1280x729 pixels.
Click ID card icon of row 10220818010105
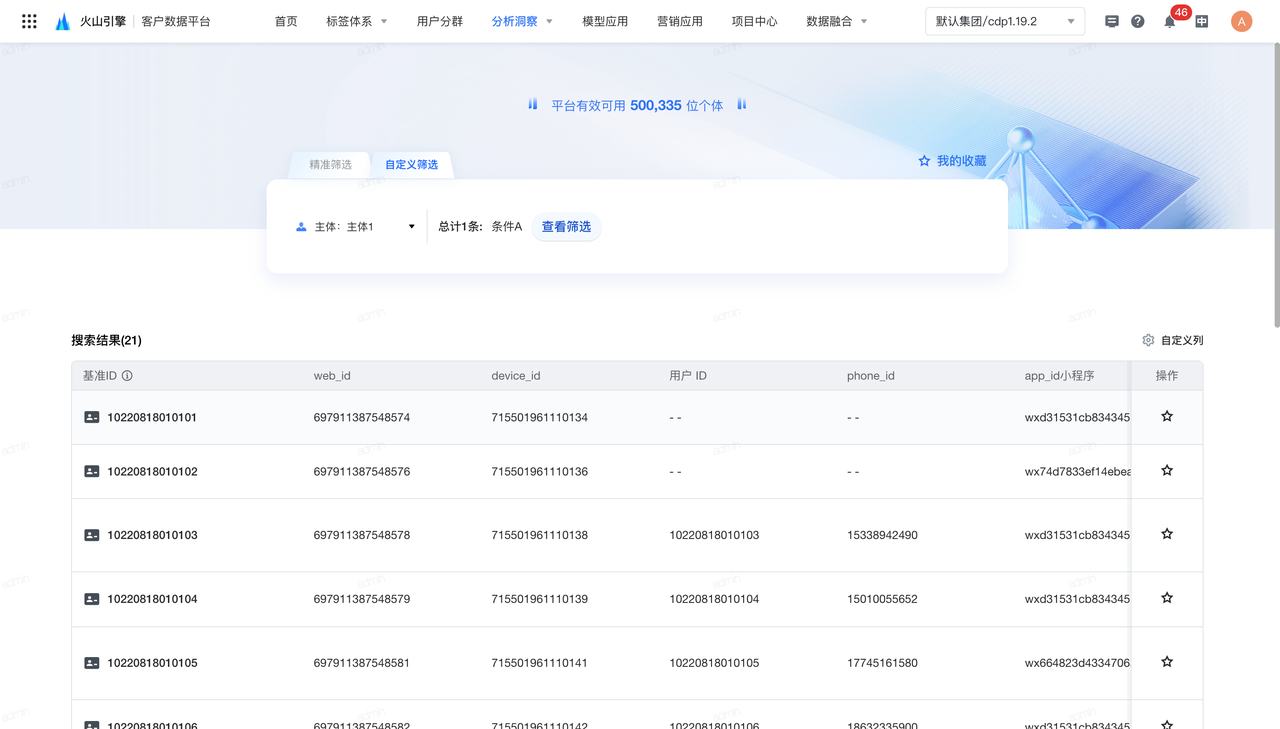[92, 663]
